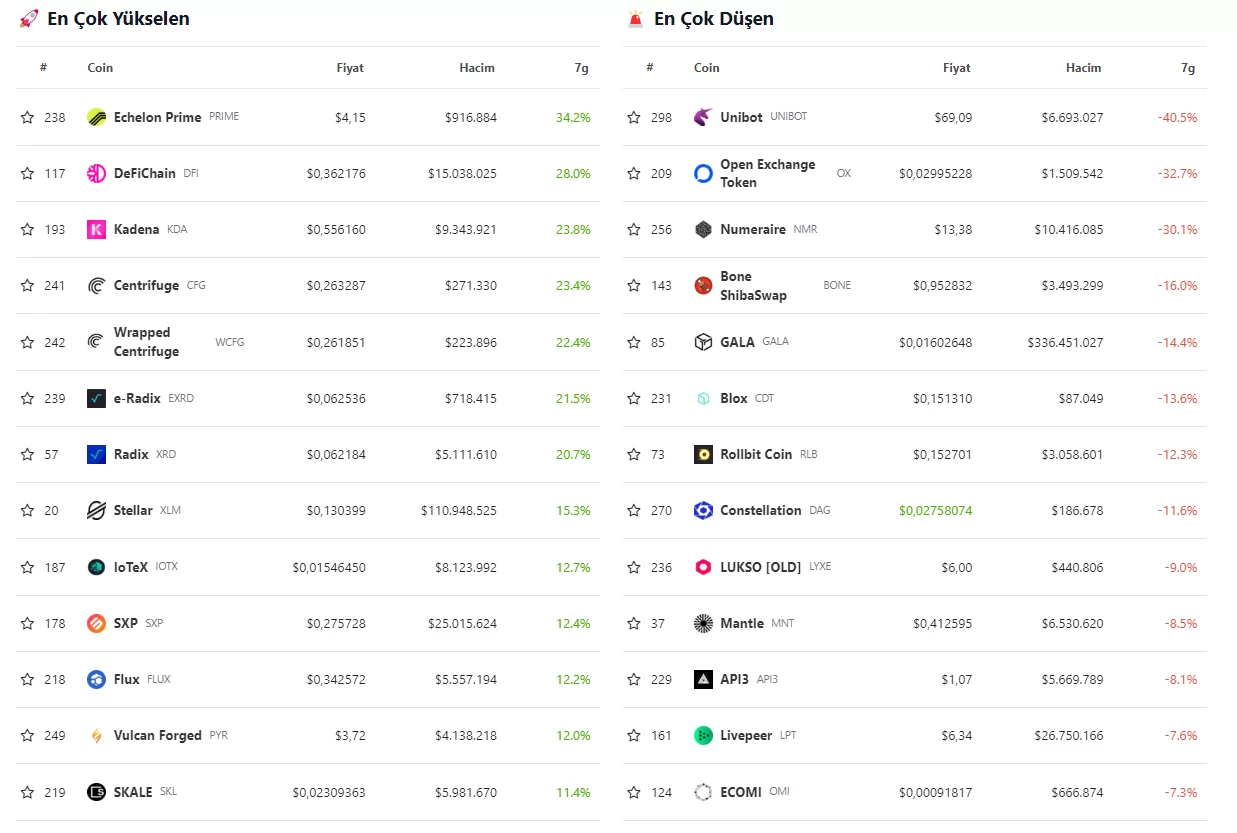Toggle favorite star for ECOMI

tap(634, 792)
